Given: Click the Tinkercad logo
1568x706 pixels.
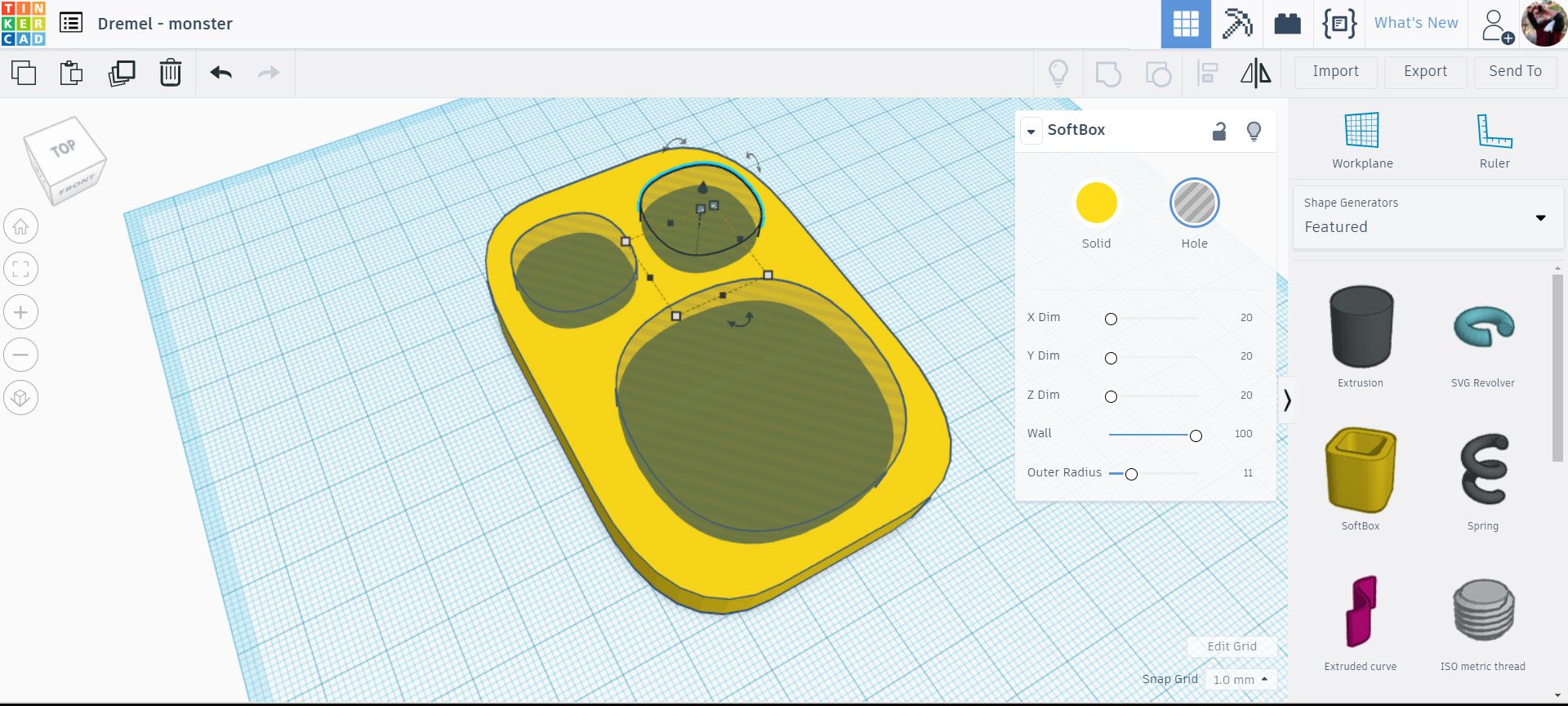Looking at the screenshot, I should tap(24, 24).
